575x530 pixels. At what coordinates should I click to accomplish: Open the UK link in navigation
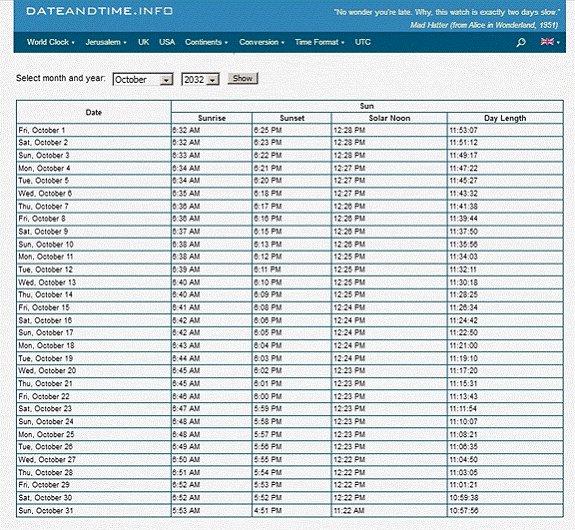pos(143,42)
